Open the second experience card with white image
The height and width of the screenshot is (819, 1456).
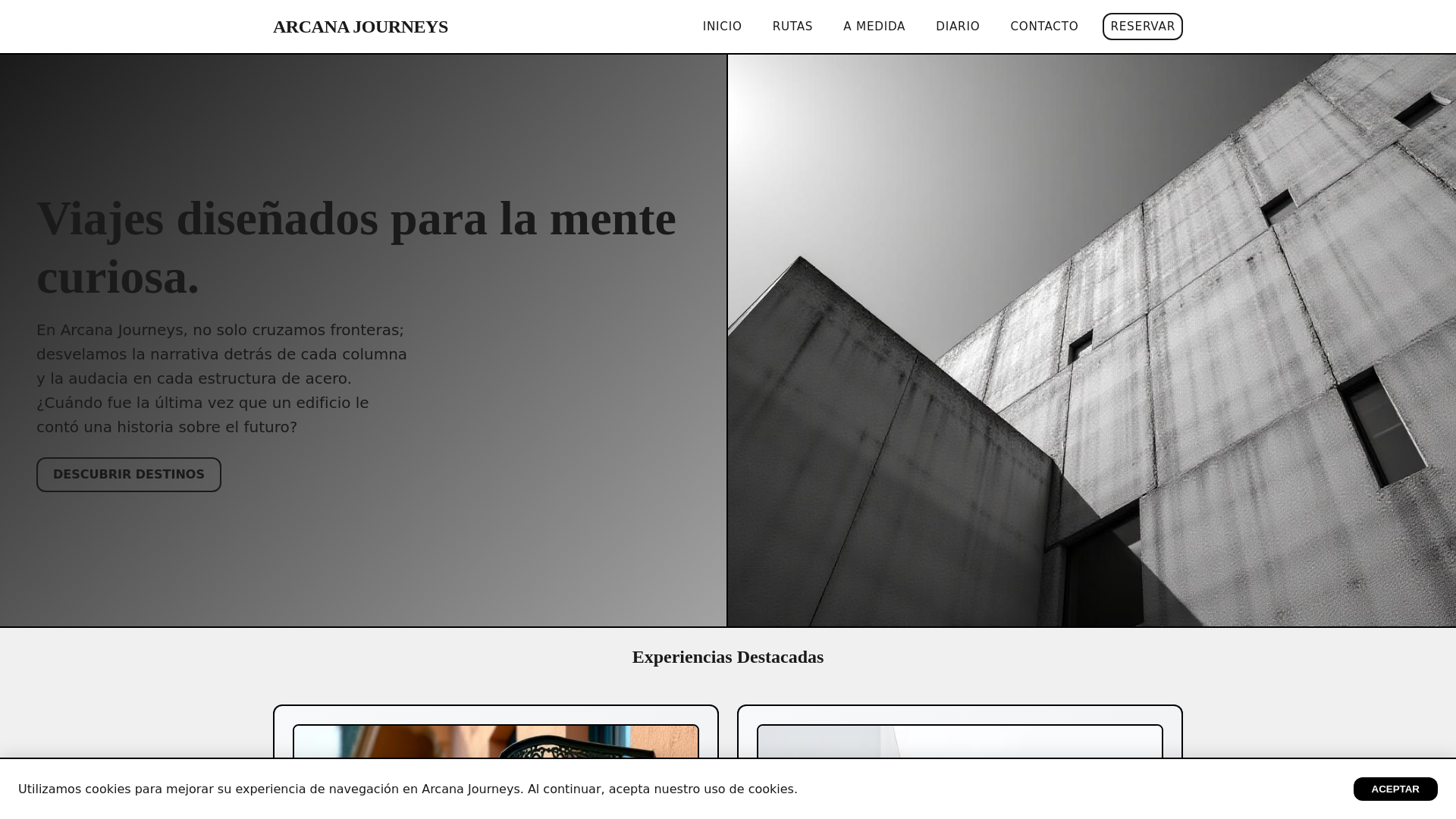click(960, 733)
